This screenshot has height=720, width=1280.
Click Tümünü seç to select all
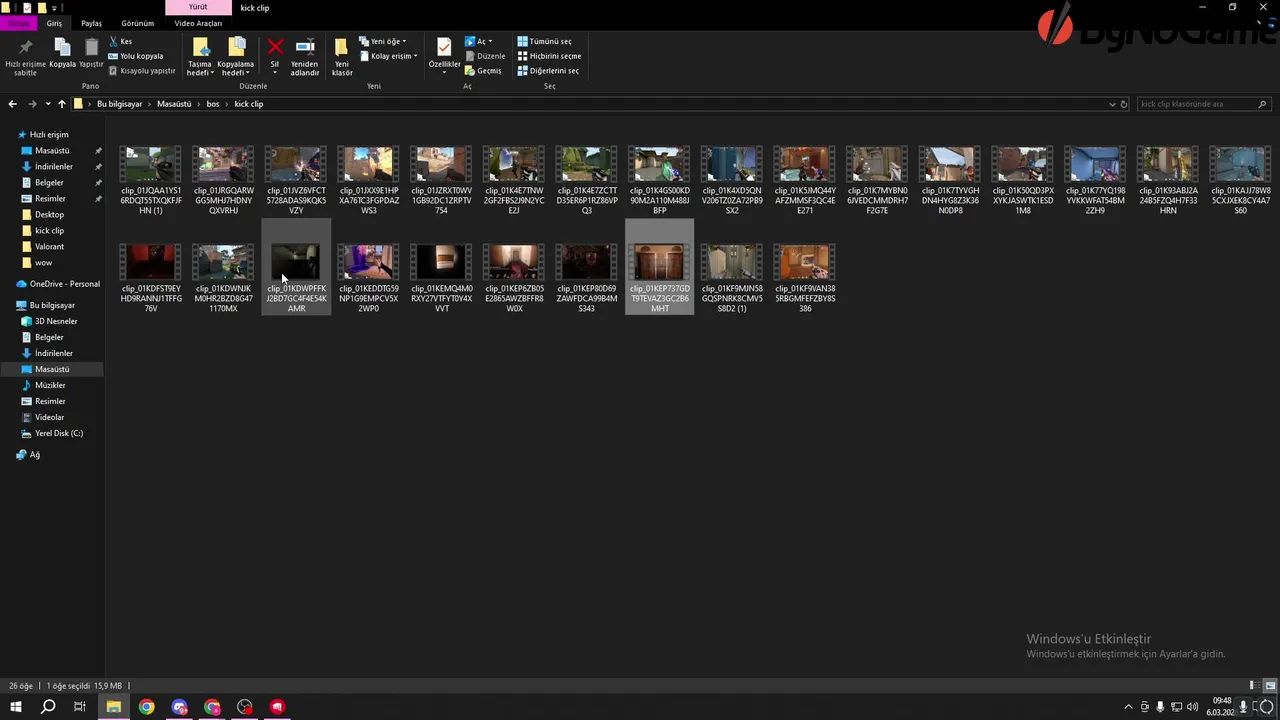point(545,42)
